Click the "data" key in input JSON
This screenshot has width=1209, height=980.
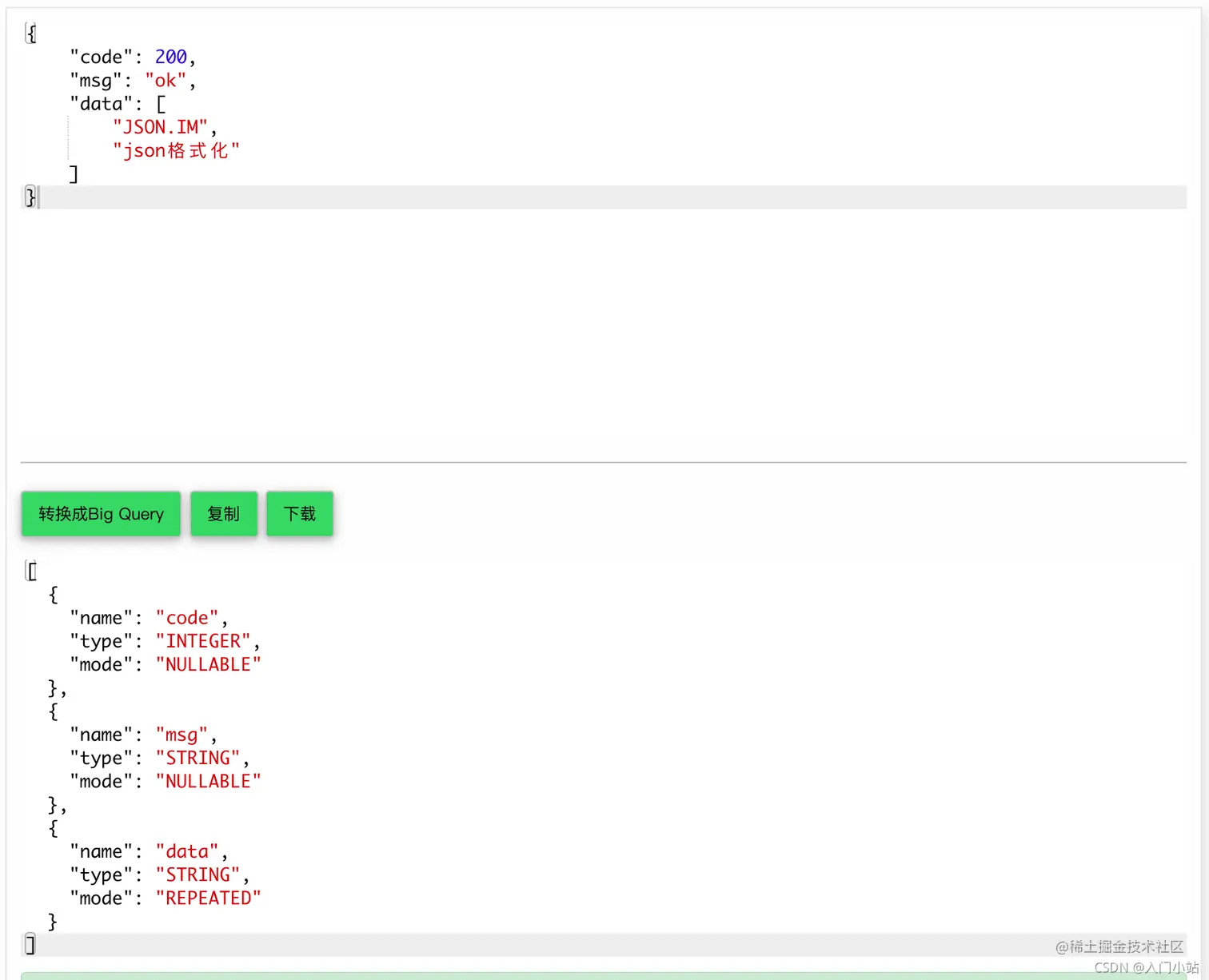click(101, 104)
